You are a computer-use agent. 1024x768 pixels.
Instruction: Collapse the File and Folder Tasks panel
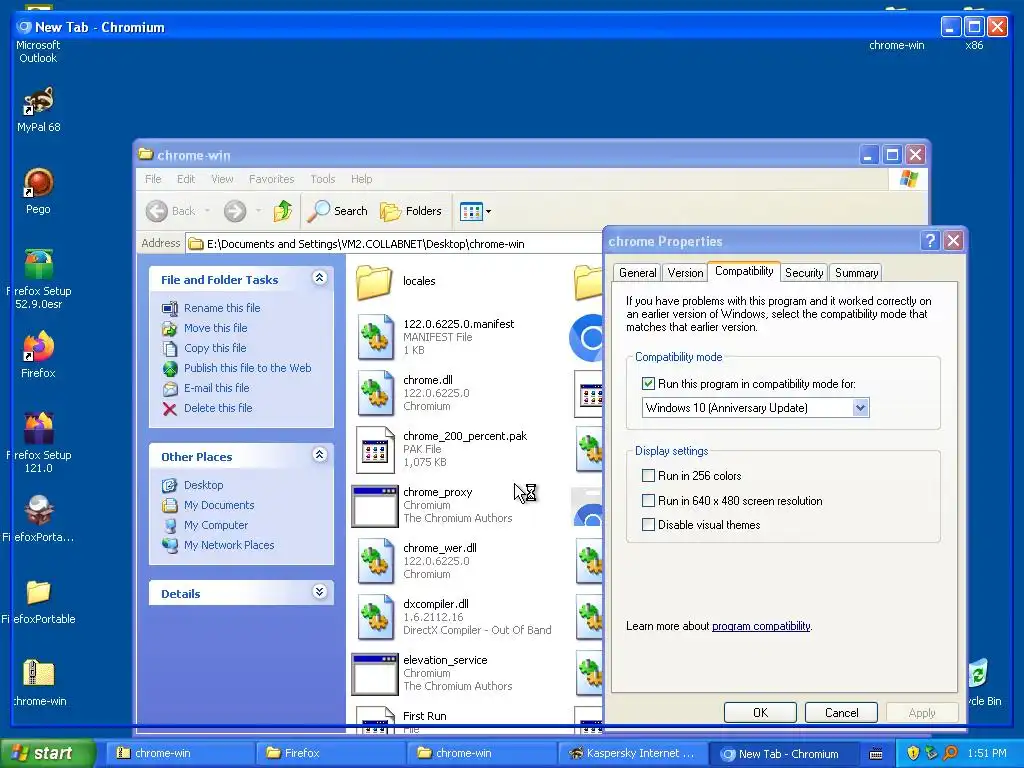[x=319, y=278]
